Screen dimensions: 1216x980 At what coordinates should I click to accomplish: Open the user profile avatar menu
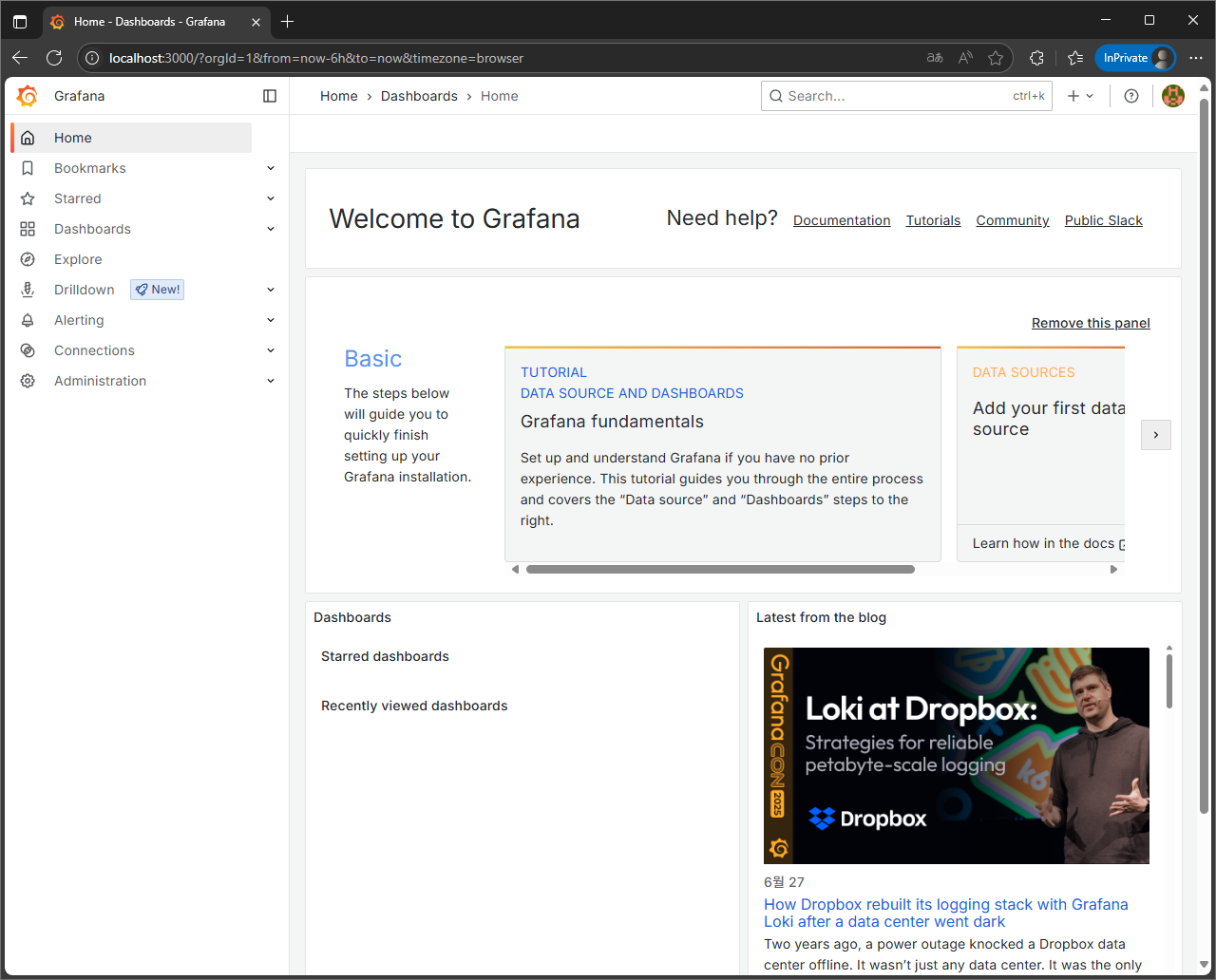point(1173,96)
